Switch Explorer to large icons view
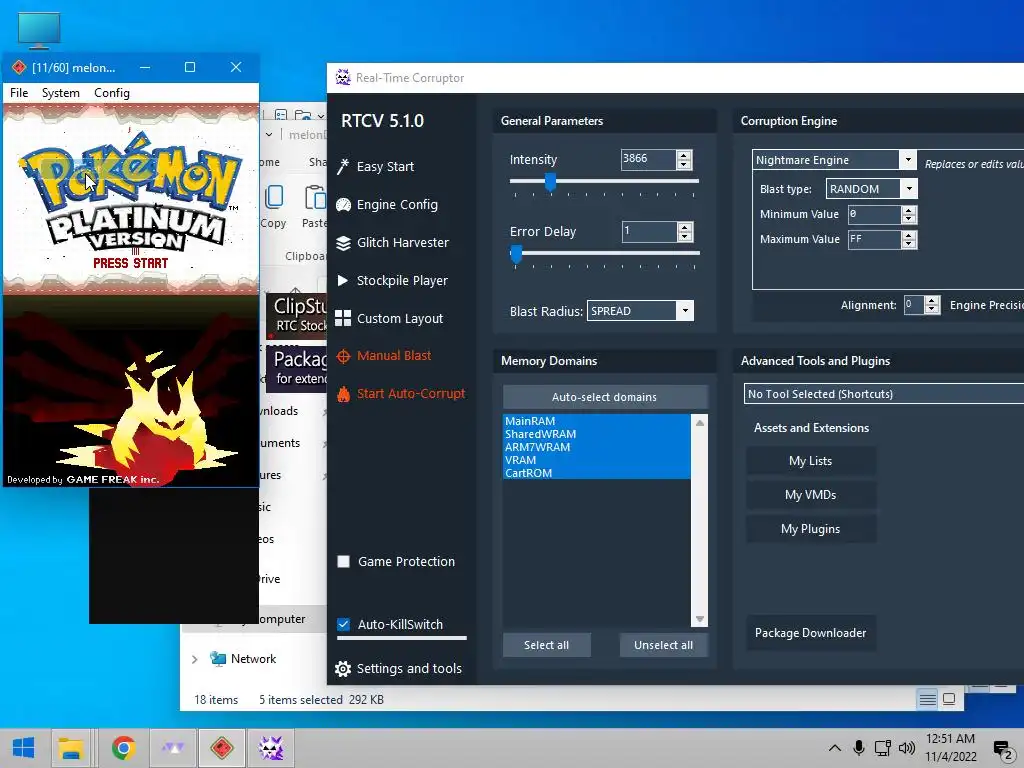1024x768 pixels. click(949, 699)
